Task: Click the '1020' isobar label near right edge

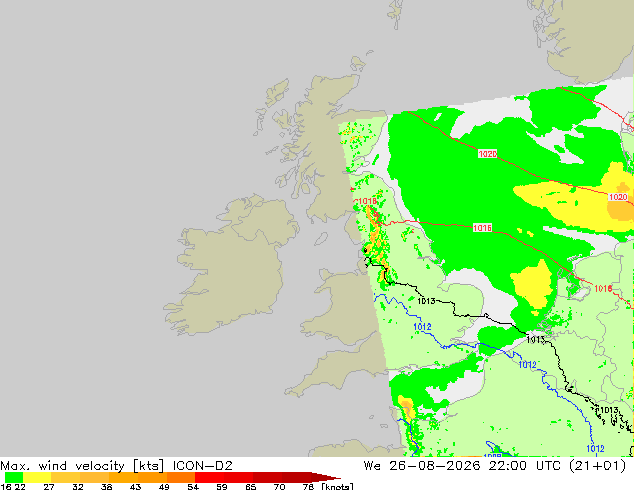Action: tap(618, 197)
